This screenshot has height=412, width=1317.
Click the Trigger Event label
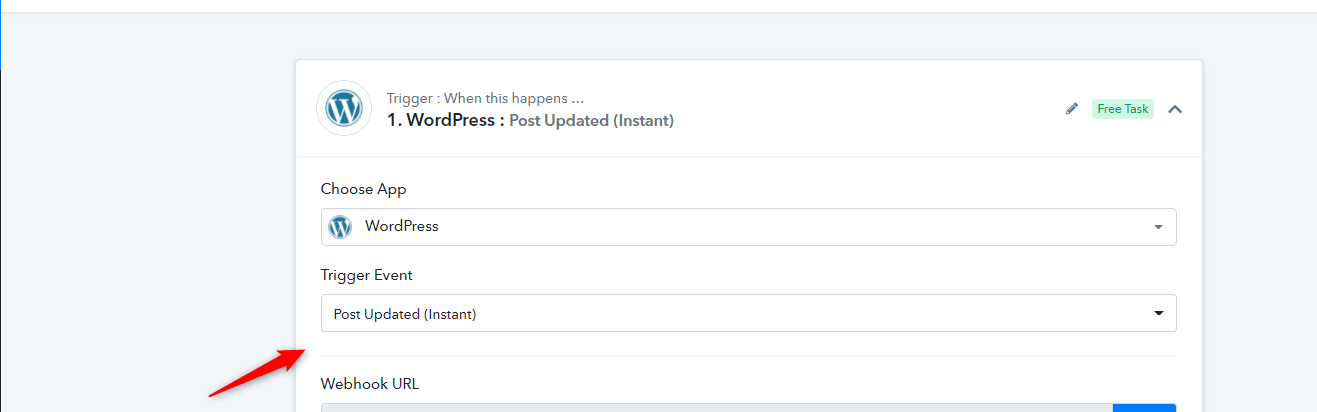click(x=366, y=275)
